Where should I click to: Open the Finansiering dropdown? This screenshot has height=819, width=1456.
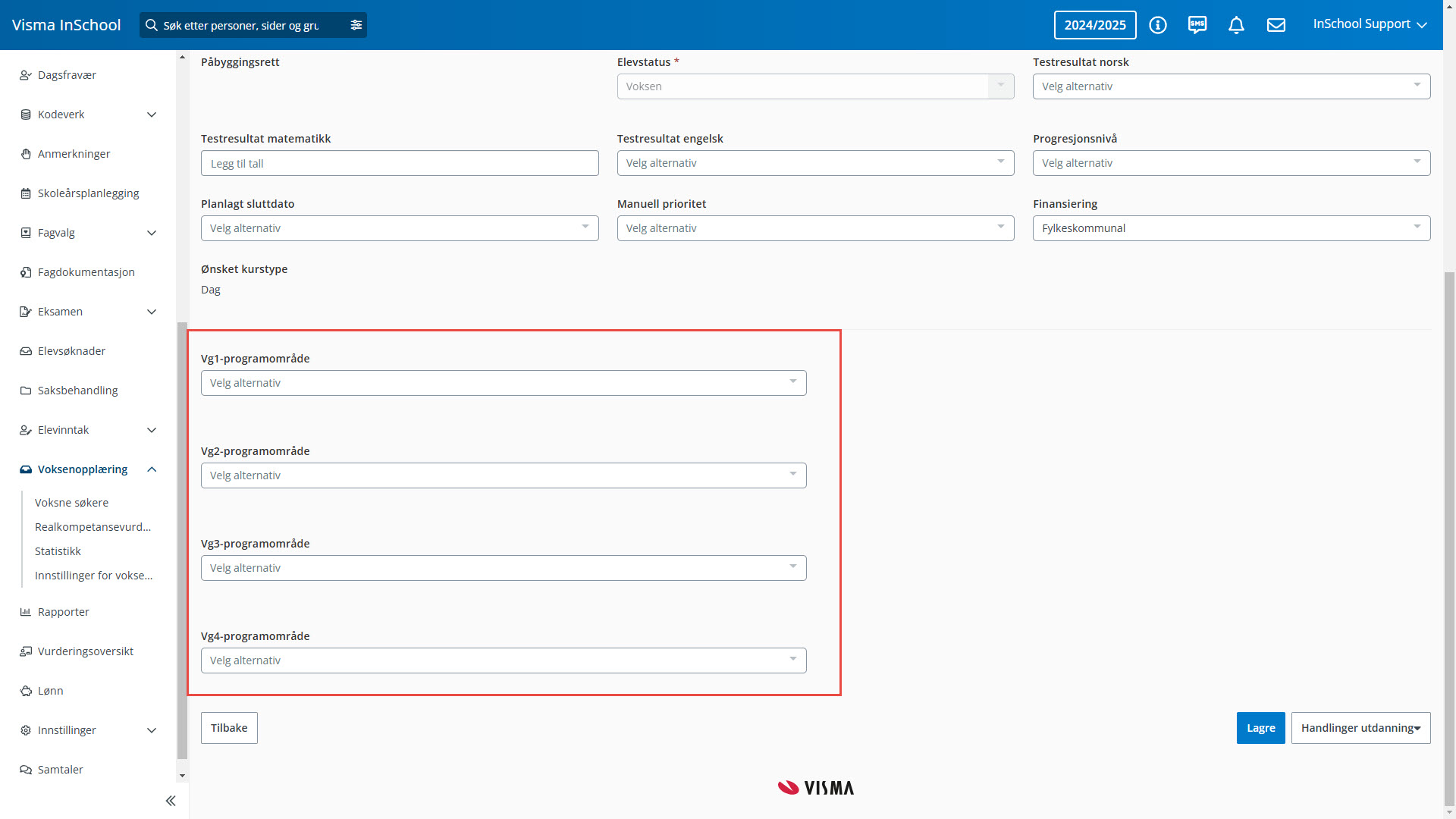[x=1231, y=228]
